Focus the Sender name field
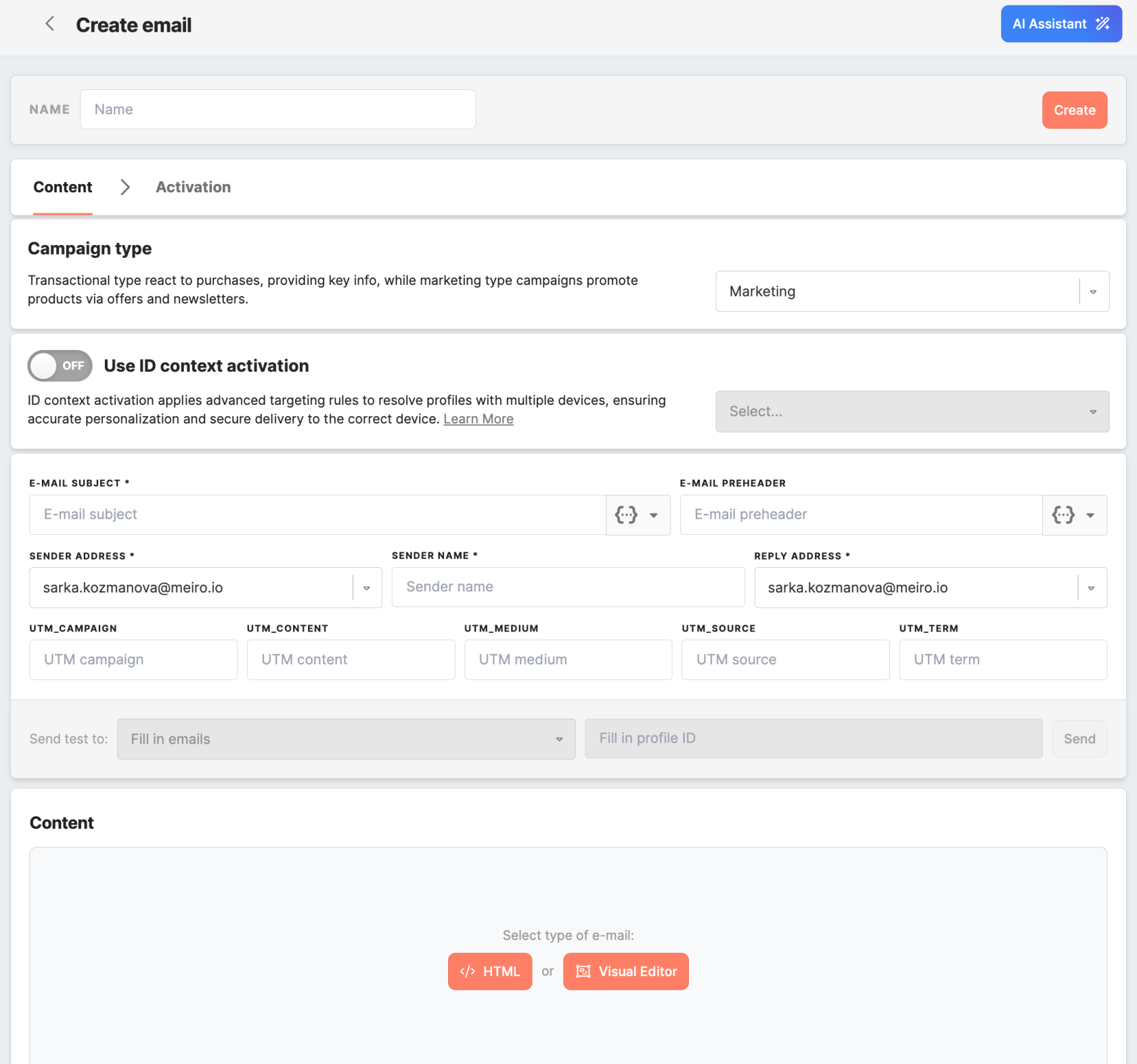The image size is (1137, 1064). (x=567, y=588)
